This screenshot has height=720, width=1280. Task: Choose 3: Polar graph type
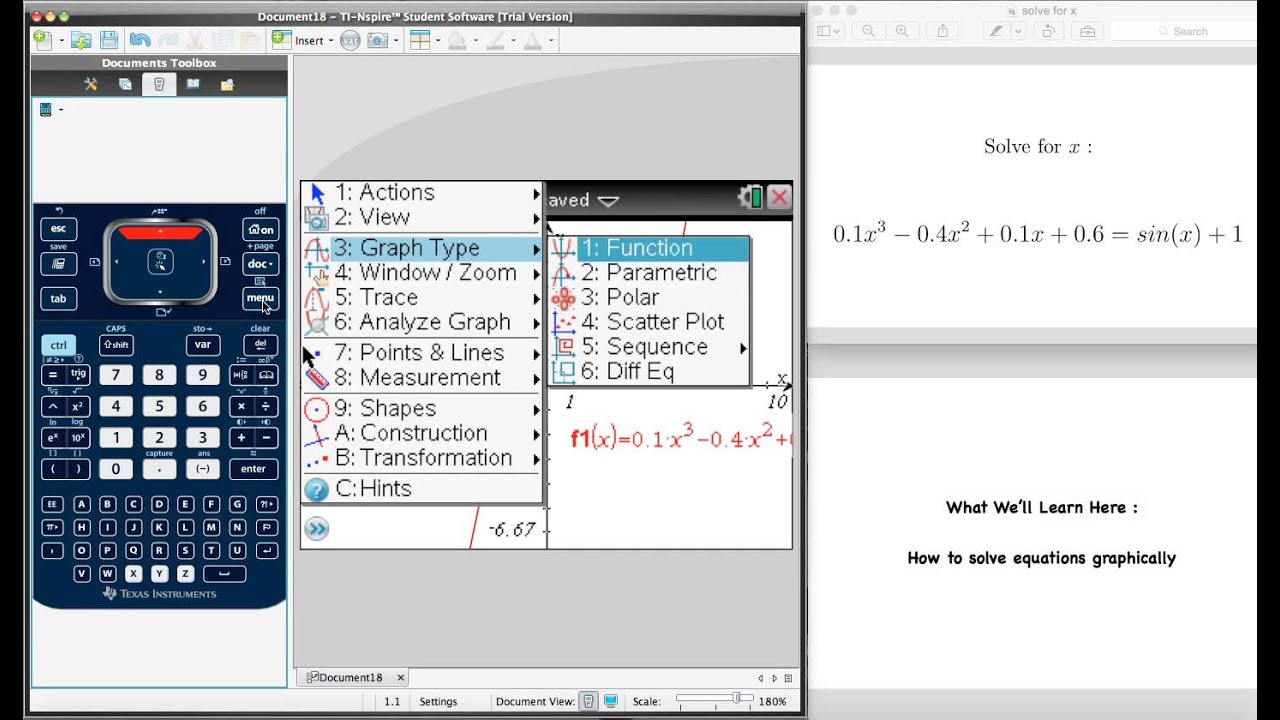tap(649, 297)
